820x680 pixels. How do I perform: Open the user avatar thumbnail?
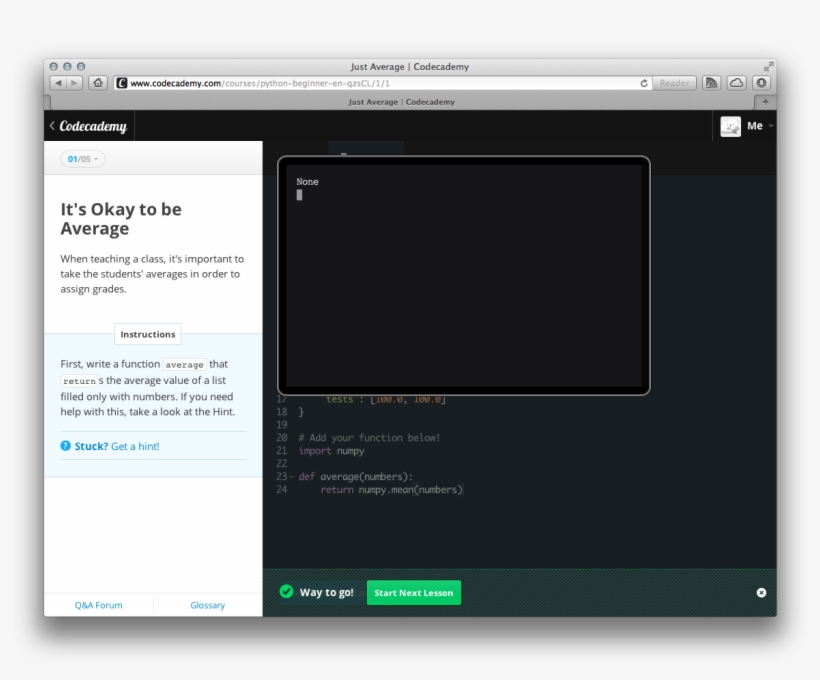[731, 126]
